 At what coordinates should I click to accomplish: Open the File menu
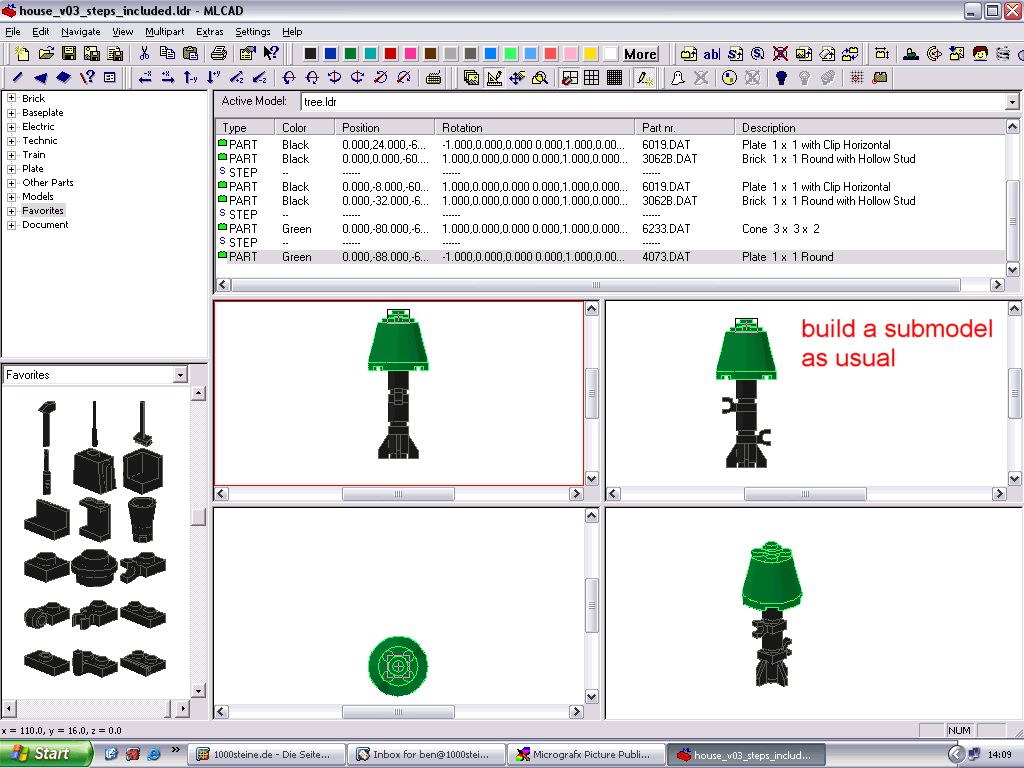click(13, 31)
